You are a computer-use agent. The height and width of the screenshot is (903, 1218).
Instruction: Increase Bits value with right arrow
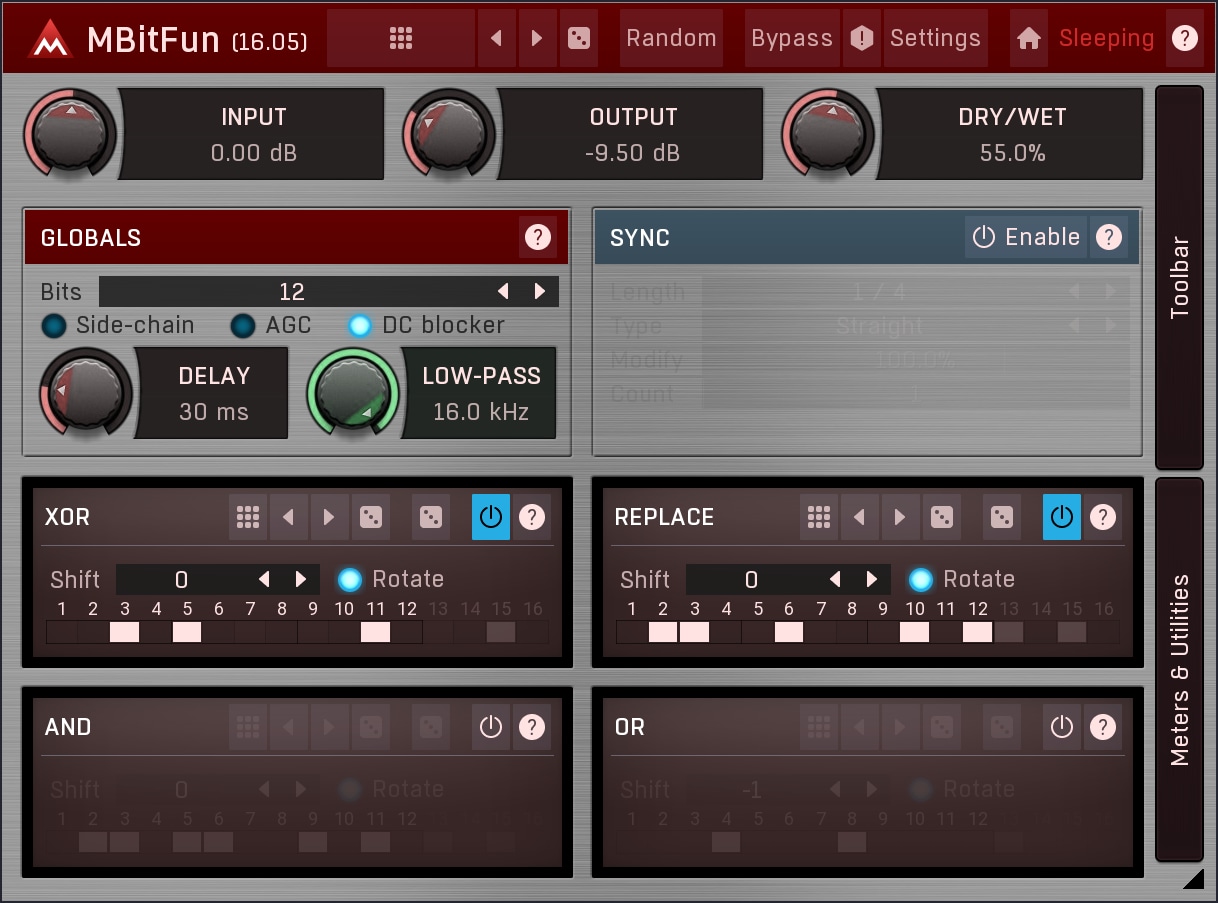[540, 291]
